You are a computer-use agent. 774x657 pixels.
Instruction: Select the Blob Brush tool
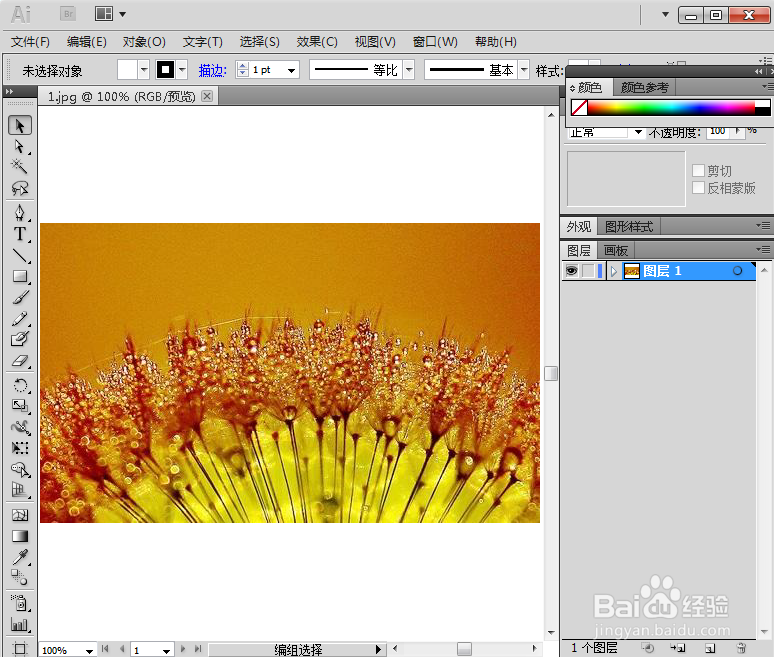point(20,339)
